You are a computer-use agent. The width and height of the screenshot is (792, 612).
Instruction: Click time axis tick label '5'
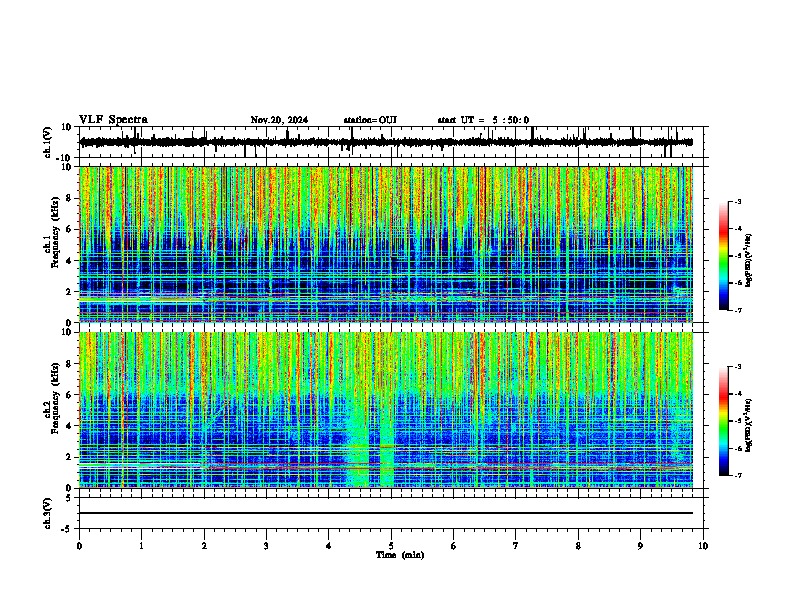click(x=391, y=546)
